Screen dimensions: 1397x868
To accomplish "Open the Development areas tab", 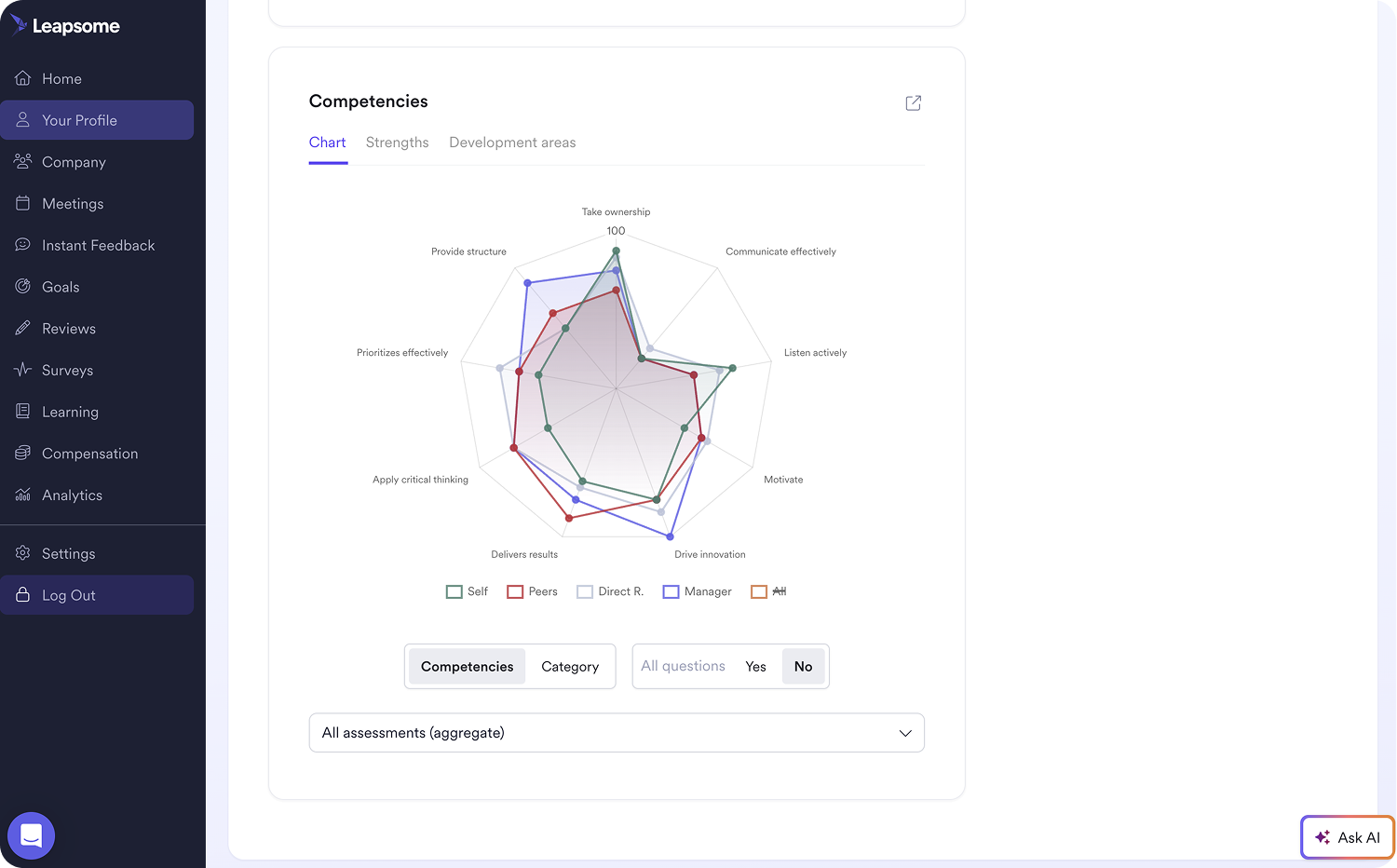I will tap(512, 142).
